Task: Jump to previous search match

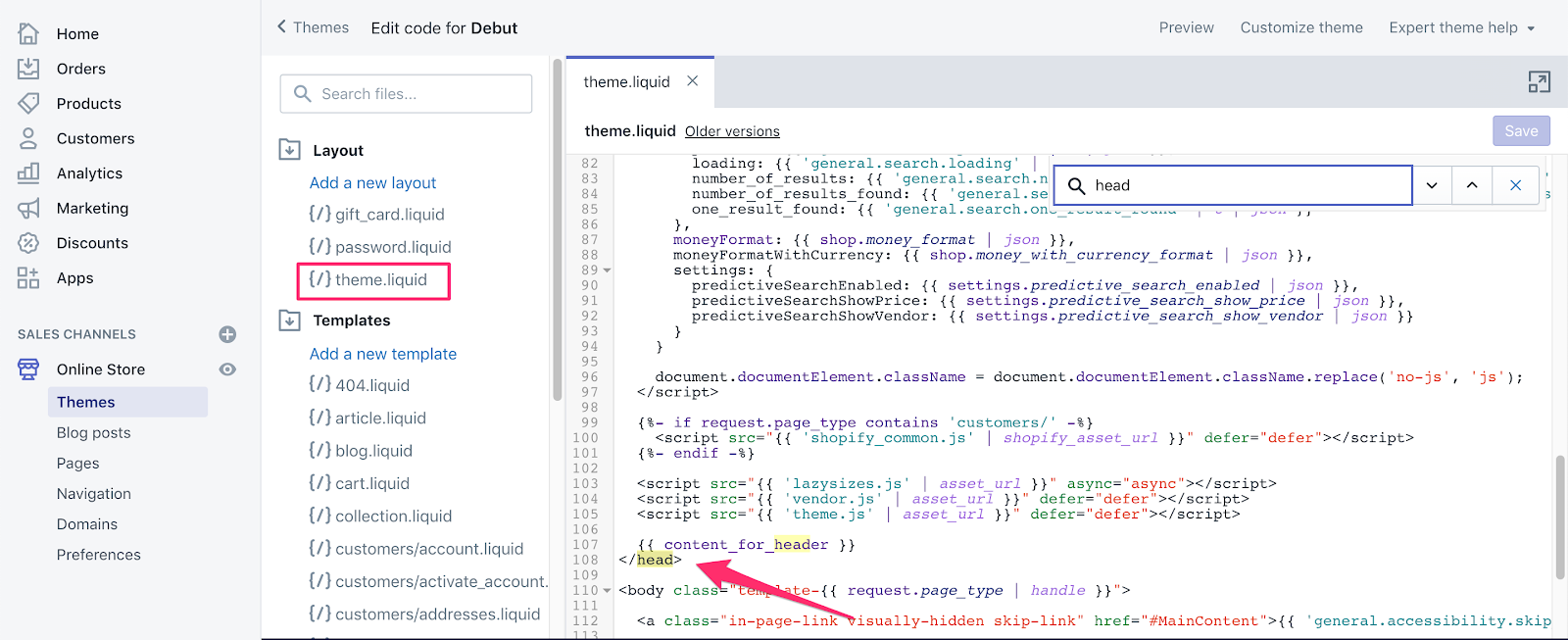Action: tap(1472, 185)
